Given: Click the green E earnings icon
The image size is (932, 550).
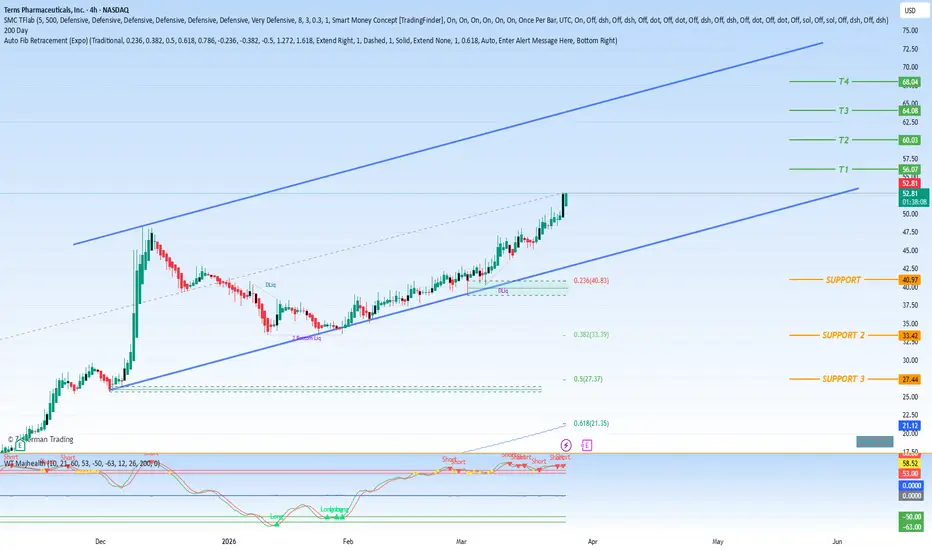Looking at the screenshot, I should click(20, 444).
